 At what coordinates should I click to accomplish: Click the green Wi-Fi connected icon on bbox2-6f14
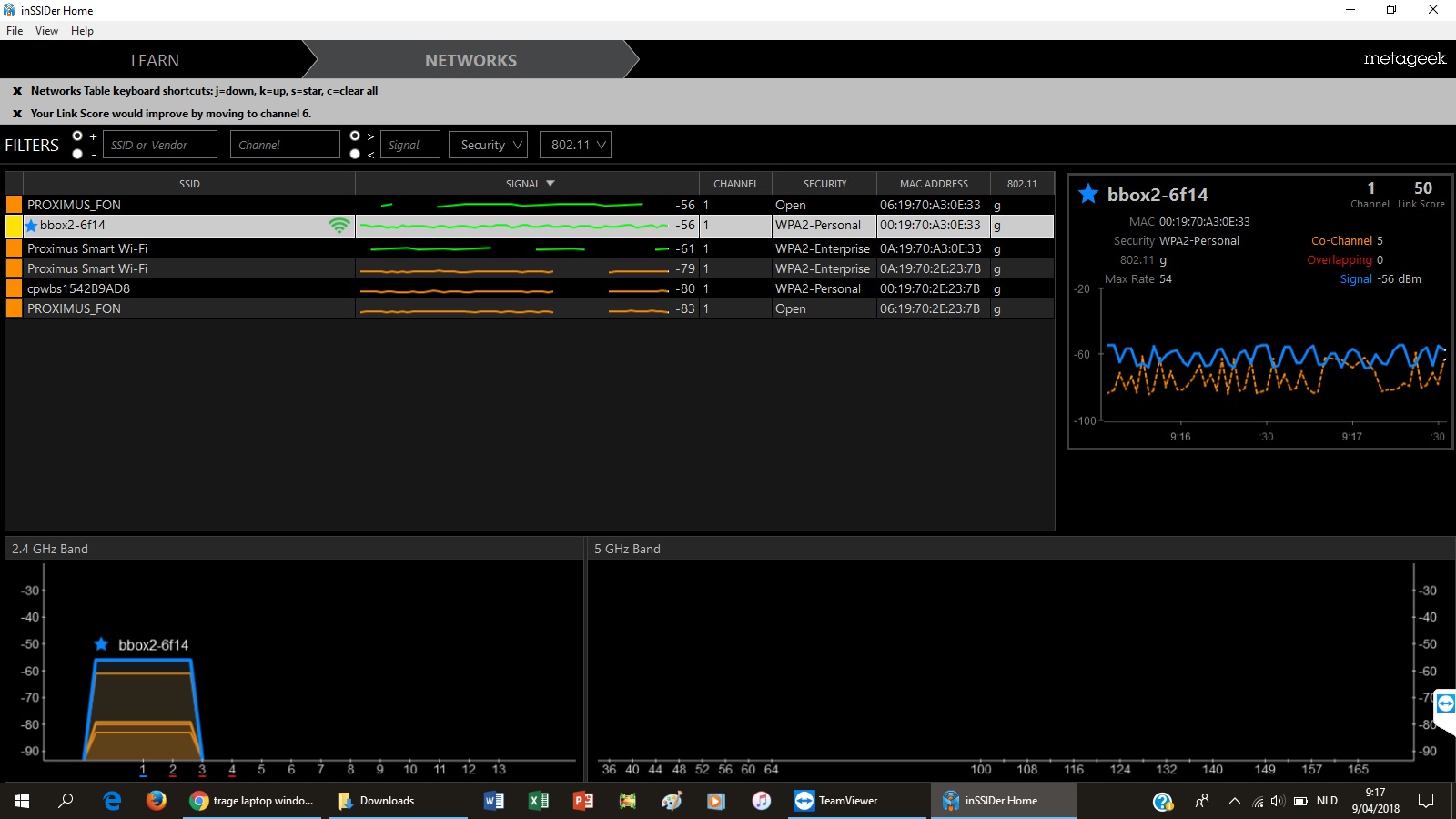[339, 226]
